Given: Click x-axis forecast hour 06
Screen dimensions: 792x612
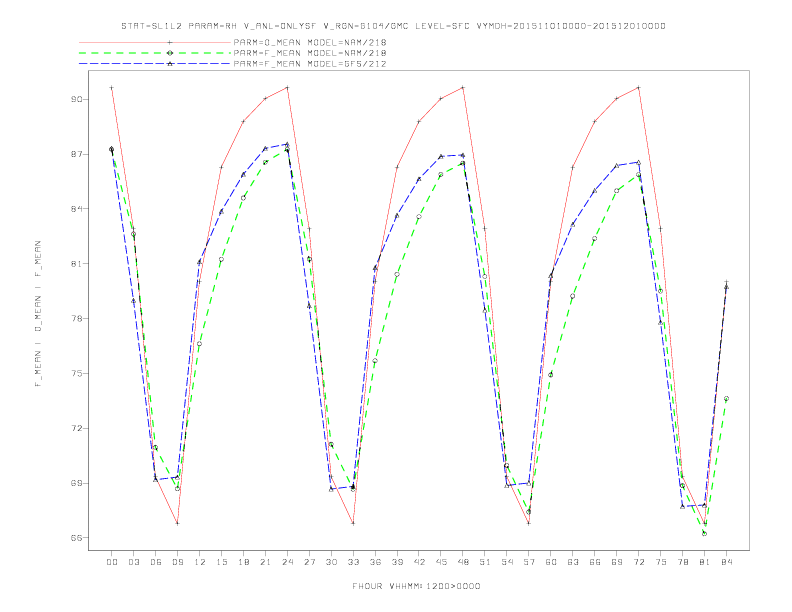Looking at the screenshot, I should [156, 562].
